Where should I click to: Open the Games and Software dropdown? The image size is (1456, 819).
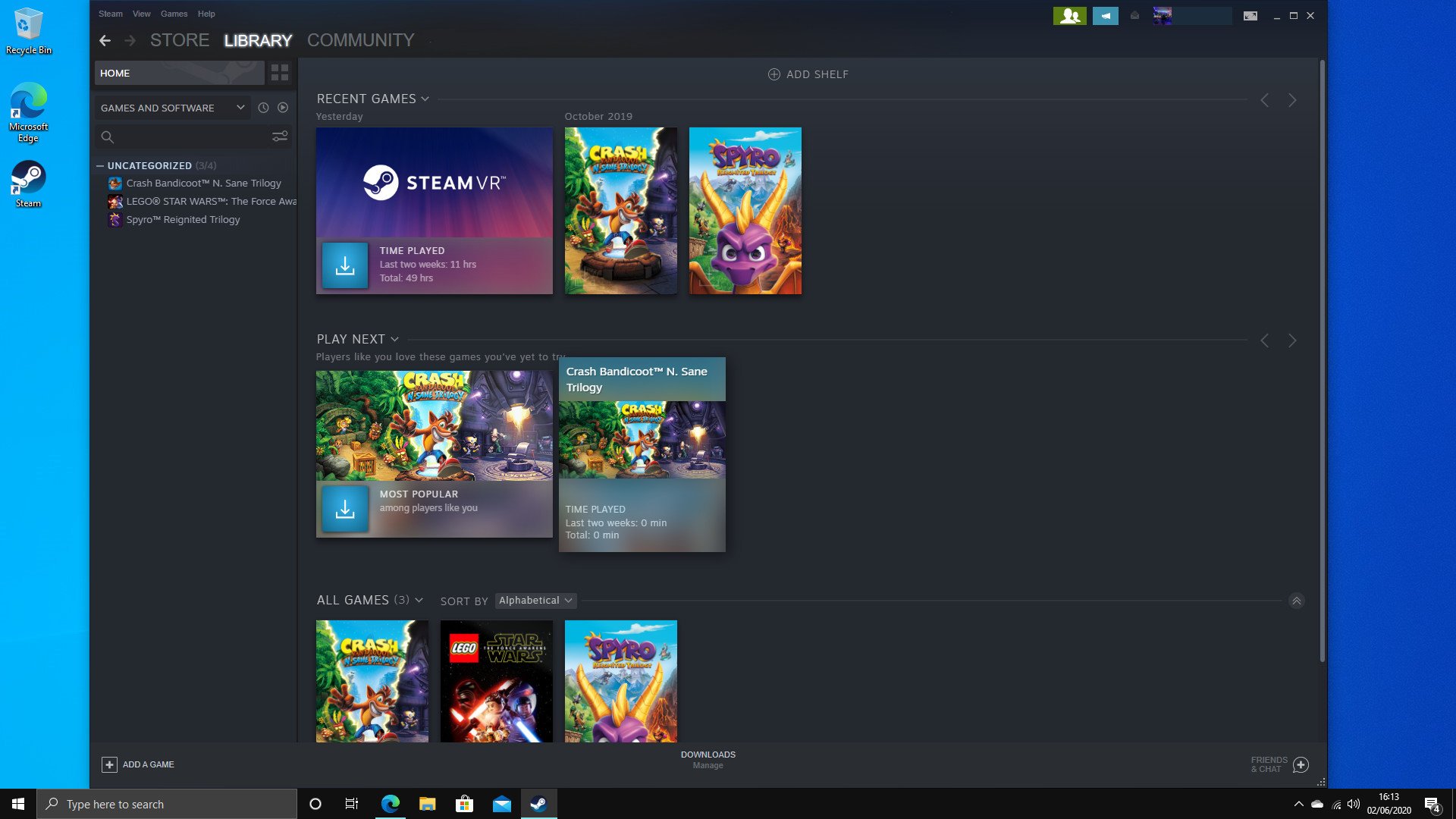coord(172,108)
